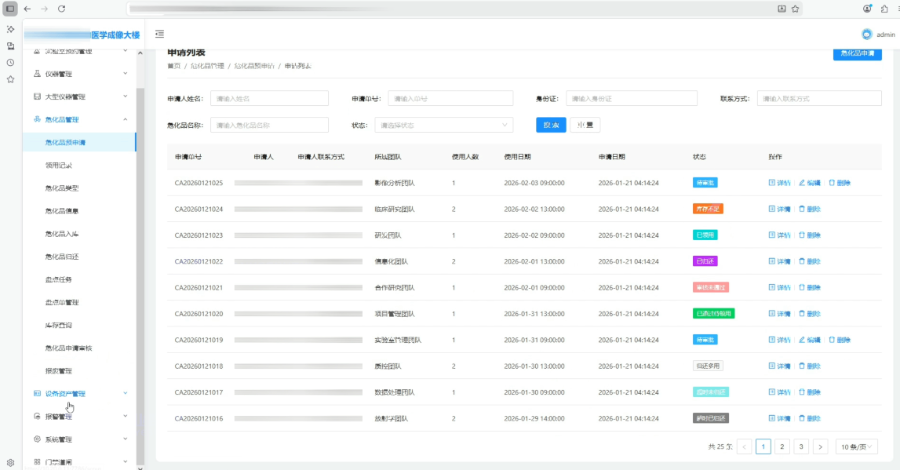Open 盘点任务 in sidebar

pyautogui.click(x=59, y=279)
